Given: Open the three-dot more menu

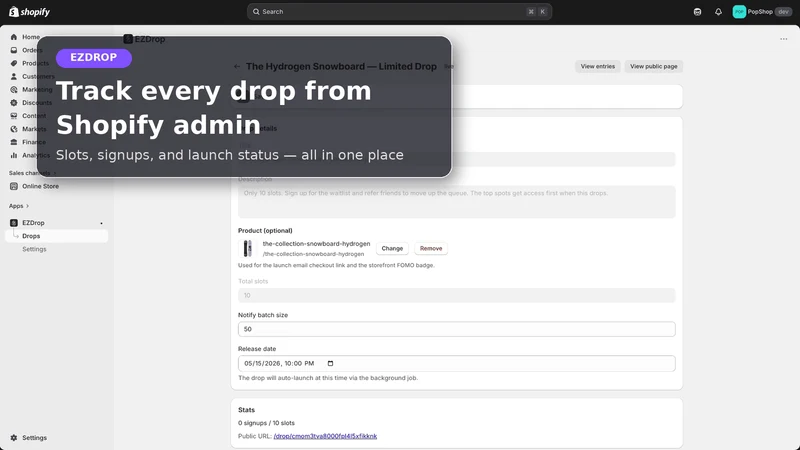Looking at the screenshot, I should [x=784, y=39].
